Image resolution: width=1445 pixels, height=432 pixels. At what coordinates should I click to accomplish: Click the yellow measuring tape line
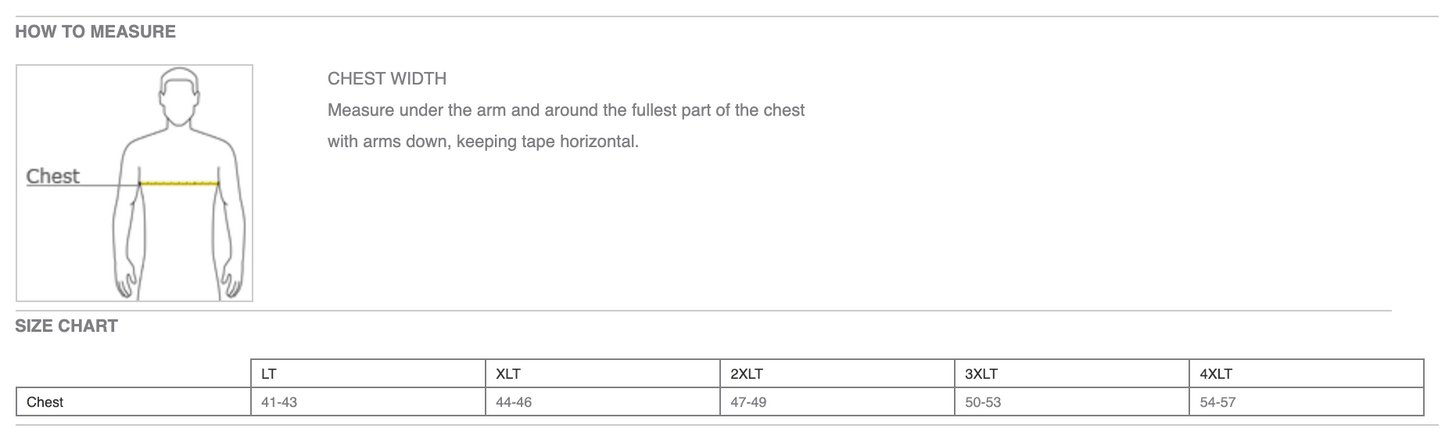pos(179,183)
